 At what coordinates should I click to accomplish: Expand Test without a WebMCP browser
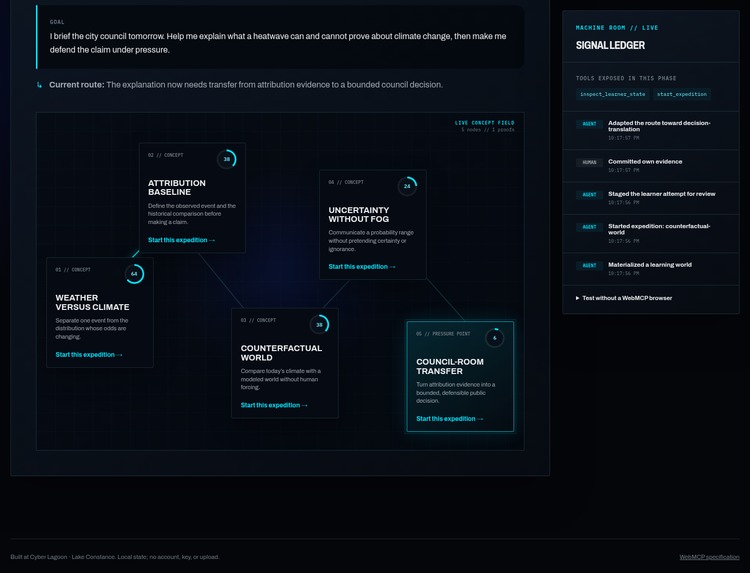point(624,298)
